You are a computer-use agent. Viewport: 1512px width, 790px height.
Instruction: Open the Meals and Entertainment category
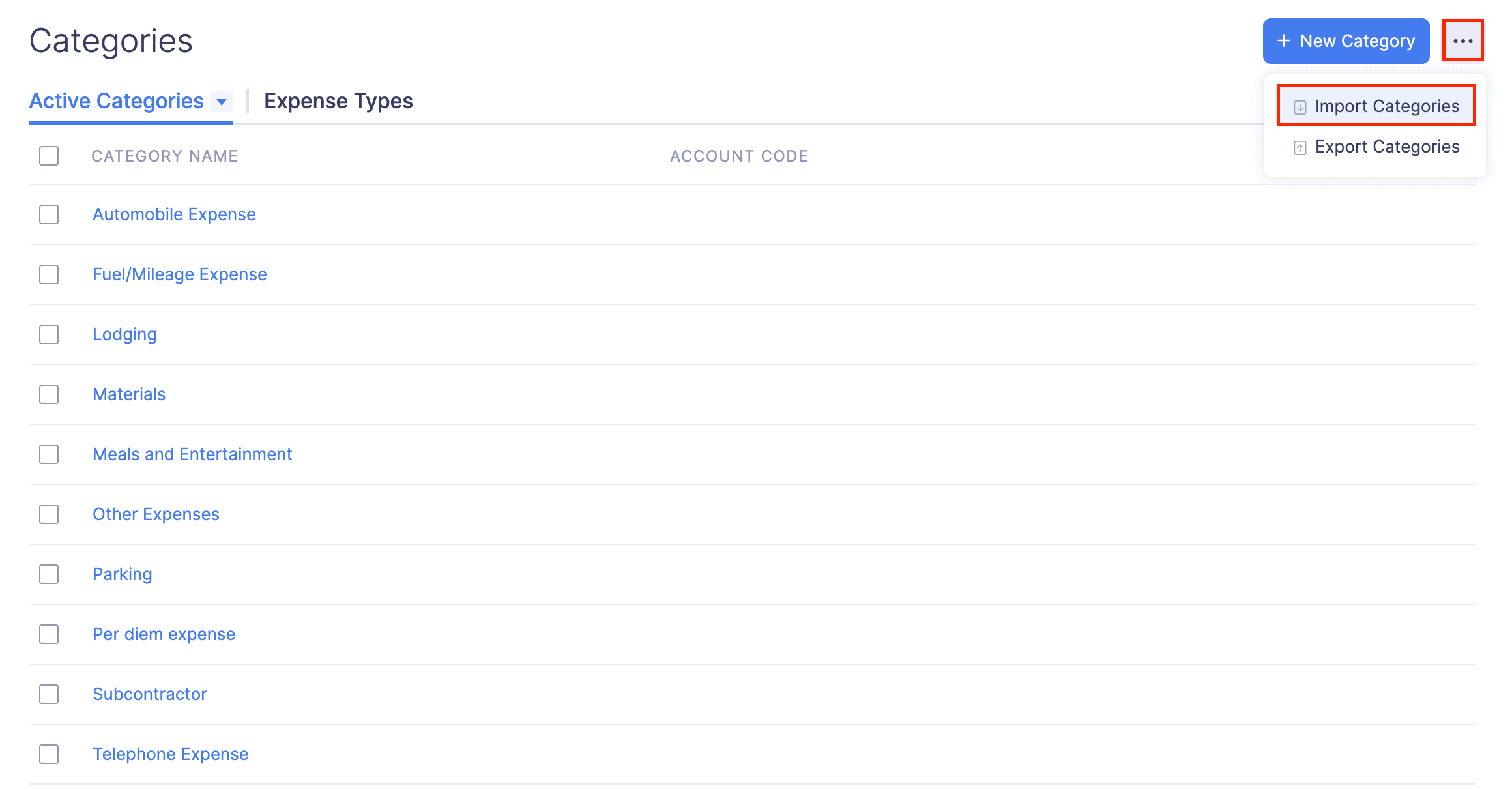(192, 454)
